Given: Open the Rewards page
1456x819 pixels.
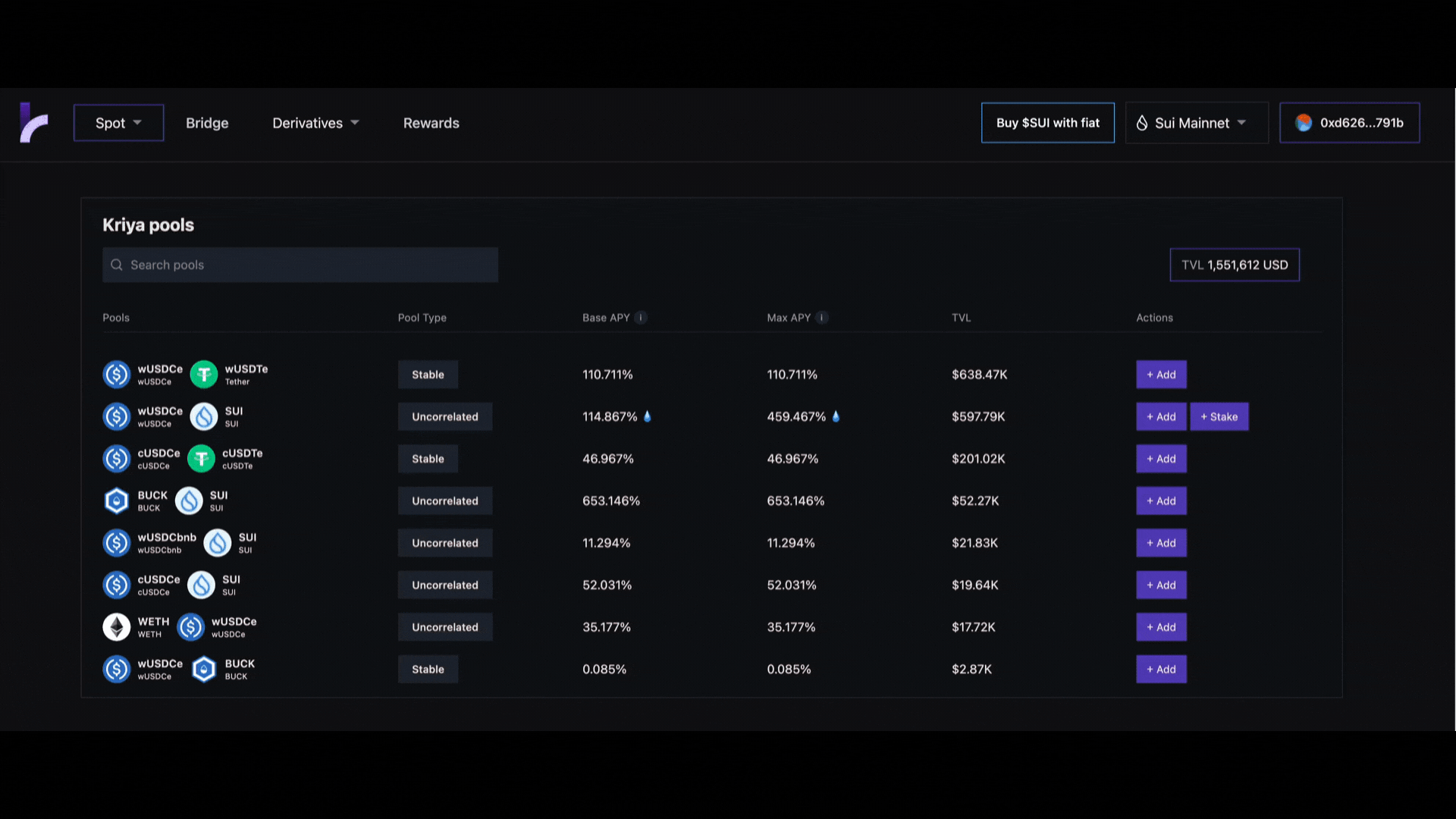Looking at the screenshot, I should [431, 123].
